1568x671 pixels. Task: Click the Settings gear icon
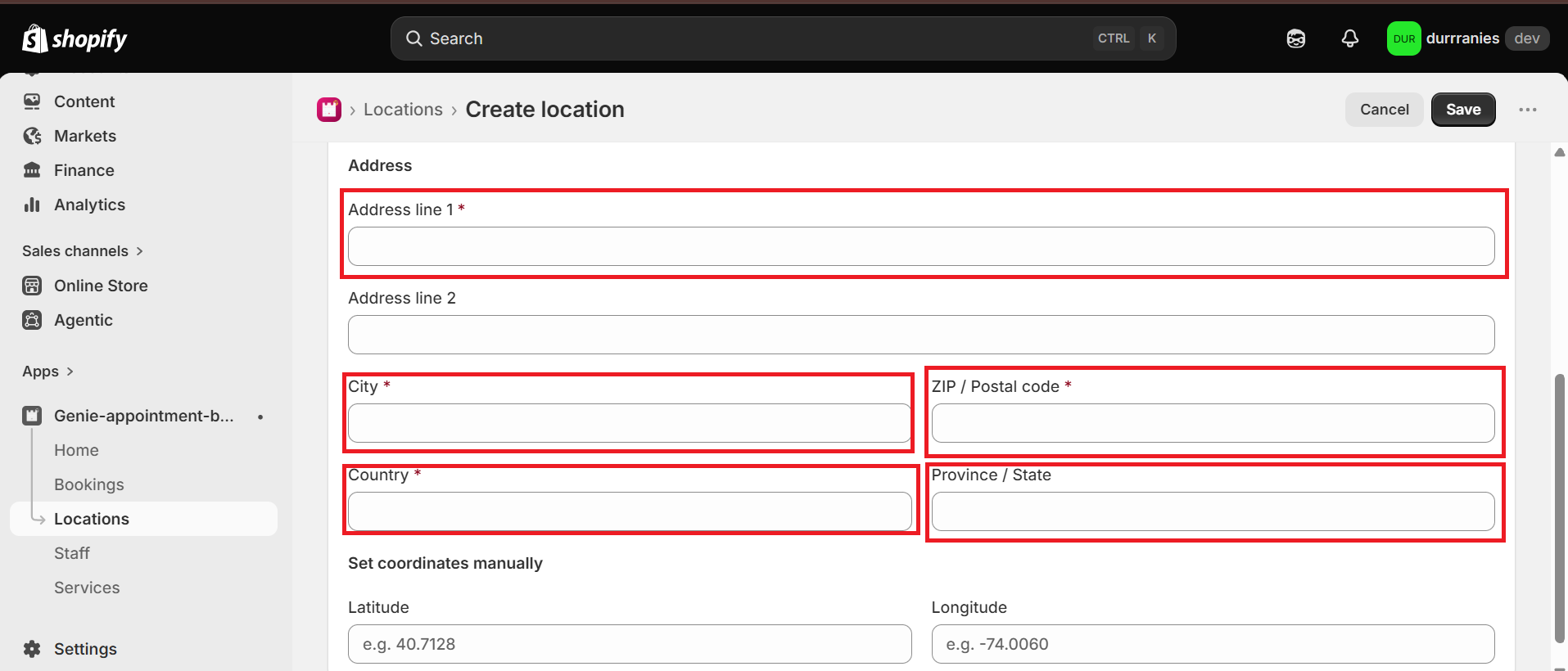tap(32, 649)
